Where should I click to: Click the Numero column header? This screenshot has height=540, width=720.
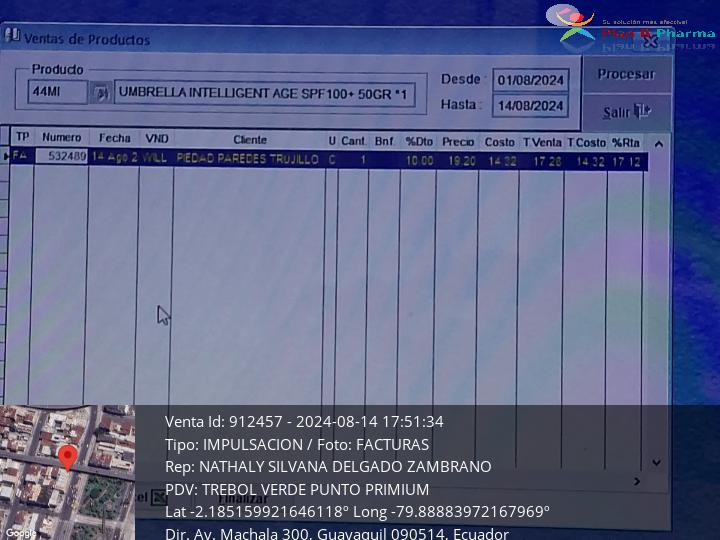point(62,137)
